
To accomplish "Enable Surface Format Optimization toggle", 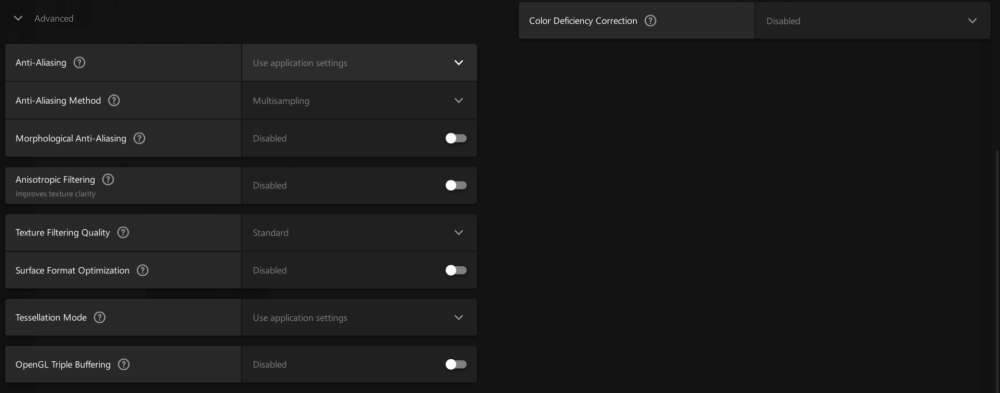I will [x=456, y=270].
